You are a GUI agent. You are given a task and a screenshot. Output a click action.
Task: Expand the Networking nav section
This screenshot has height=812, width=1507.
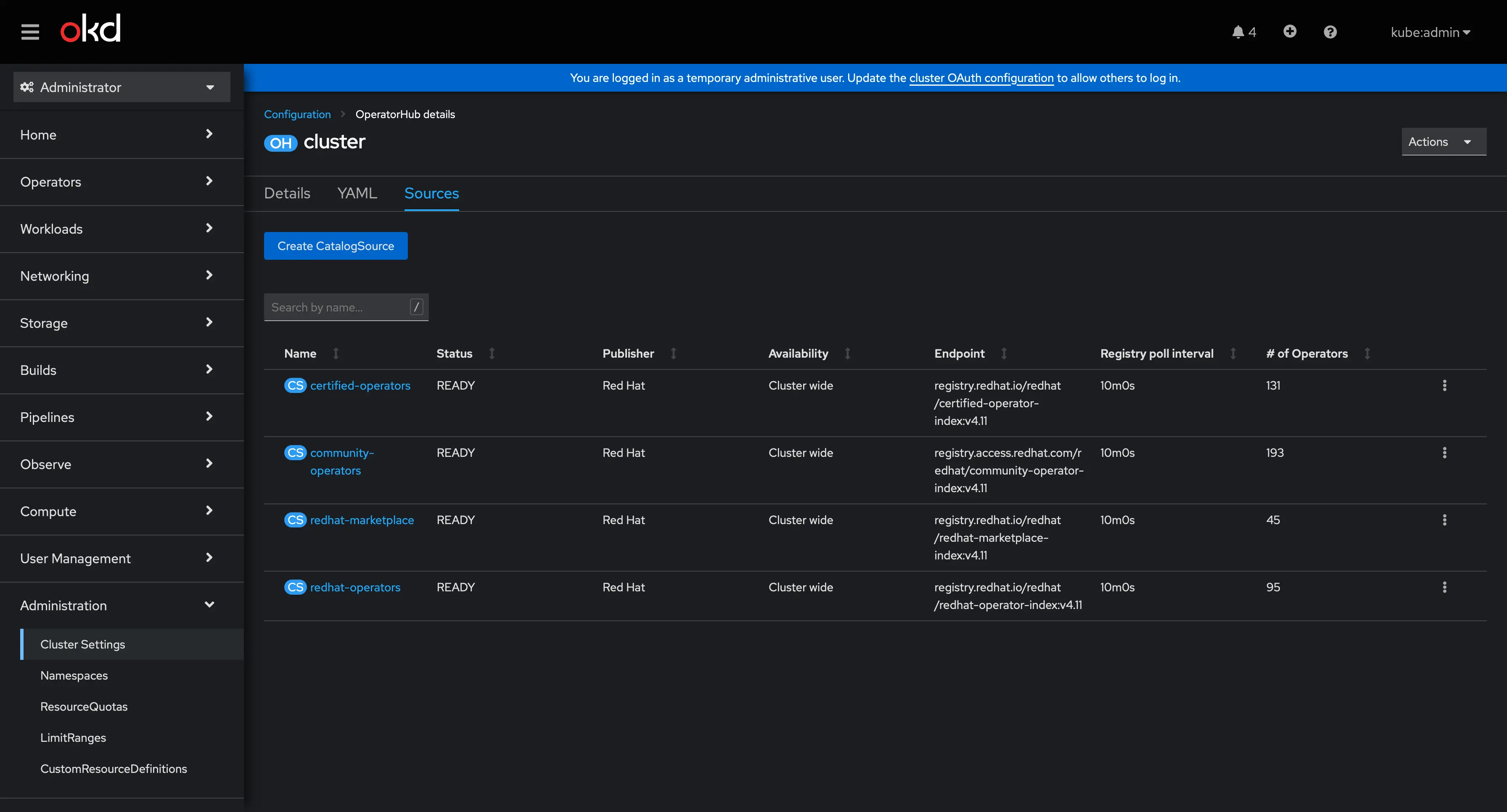pos(122,276)
